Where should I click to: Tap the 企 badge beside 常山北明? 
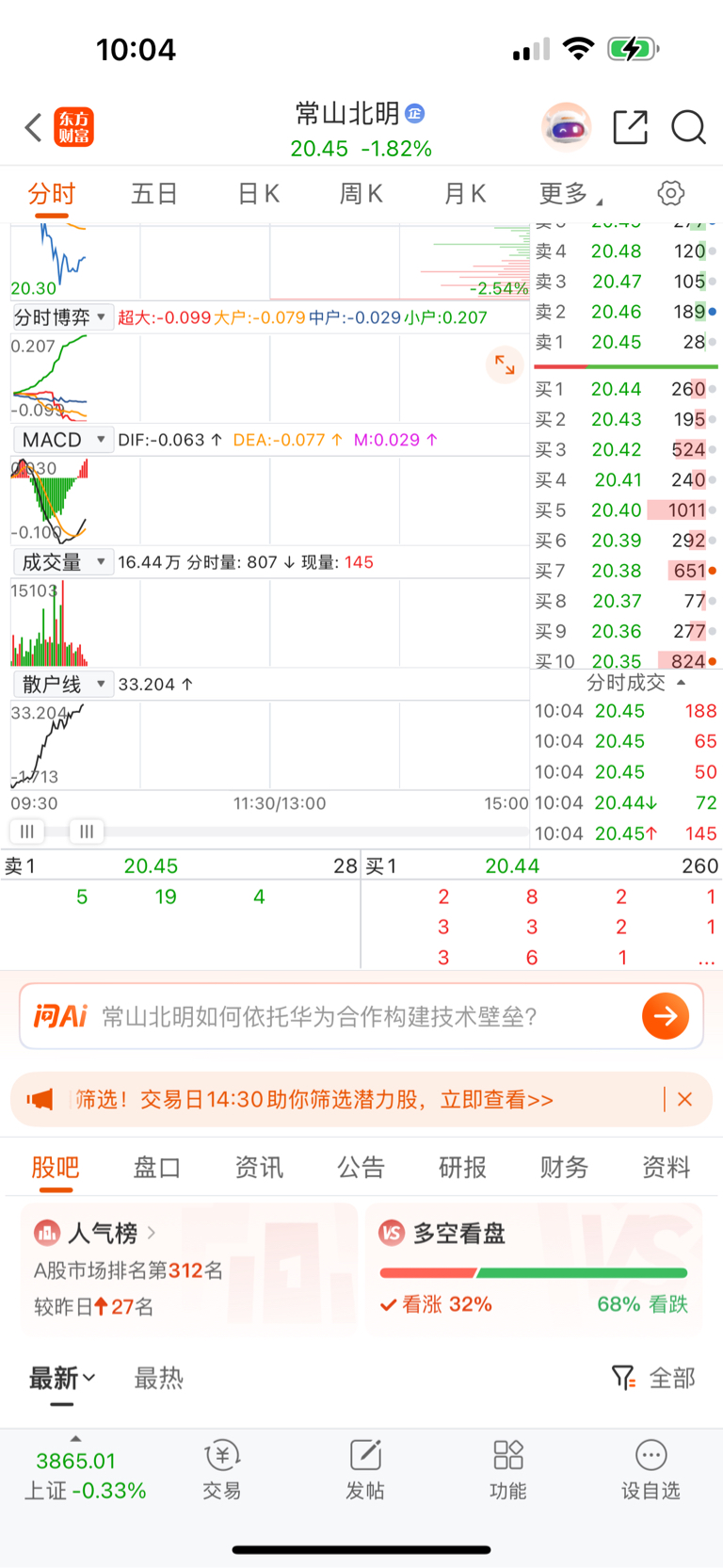coord(415,114)
